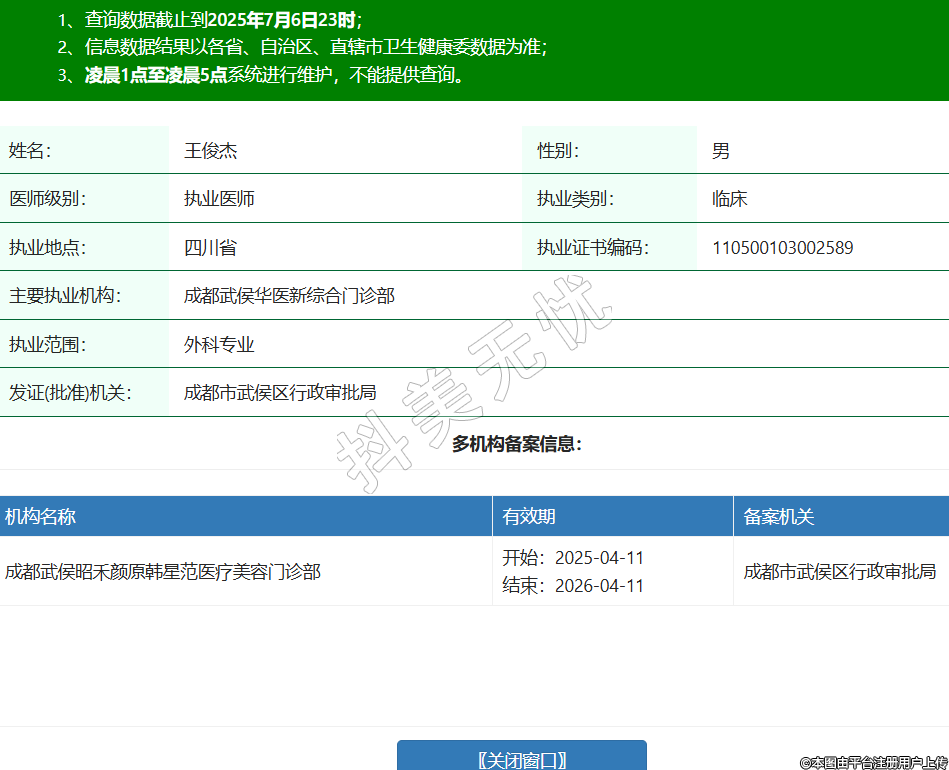The height and width of the screenshot is (770, 949).
Task: Click the main institution 成都武侯华医新综合门诊部
Action: coord(289,296)
